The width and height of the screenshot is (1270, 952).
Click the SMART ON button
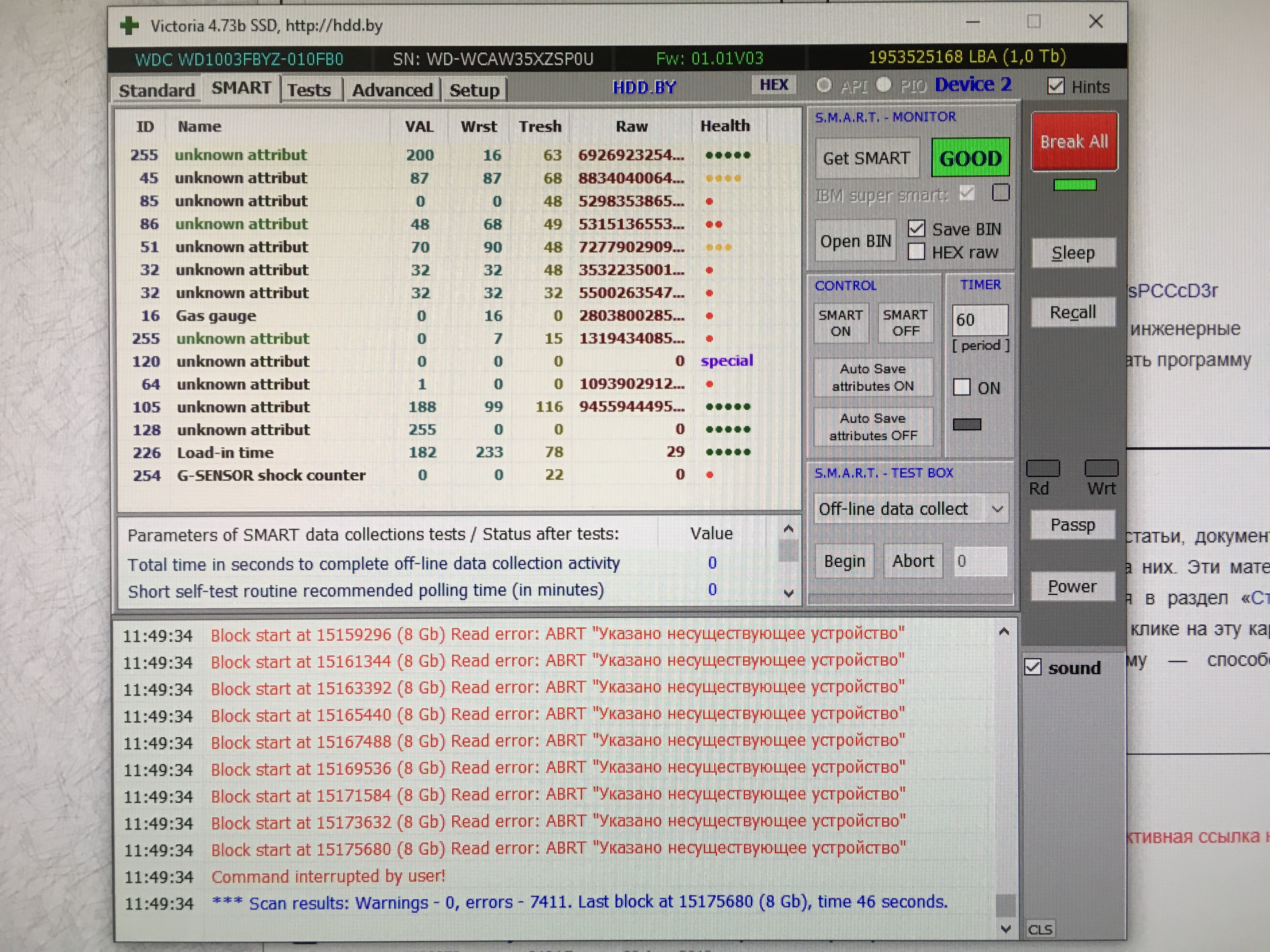pos(841,323)
